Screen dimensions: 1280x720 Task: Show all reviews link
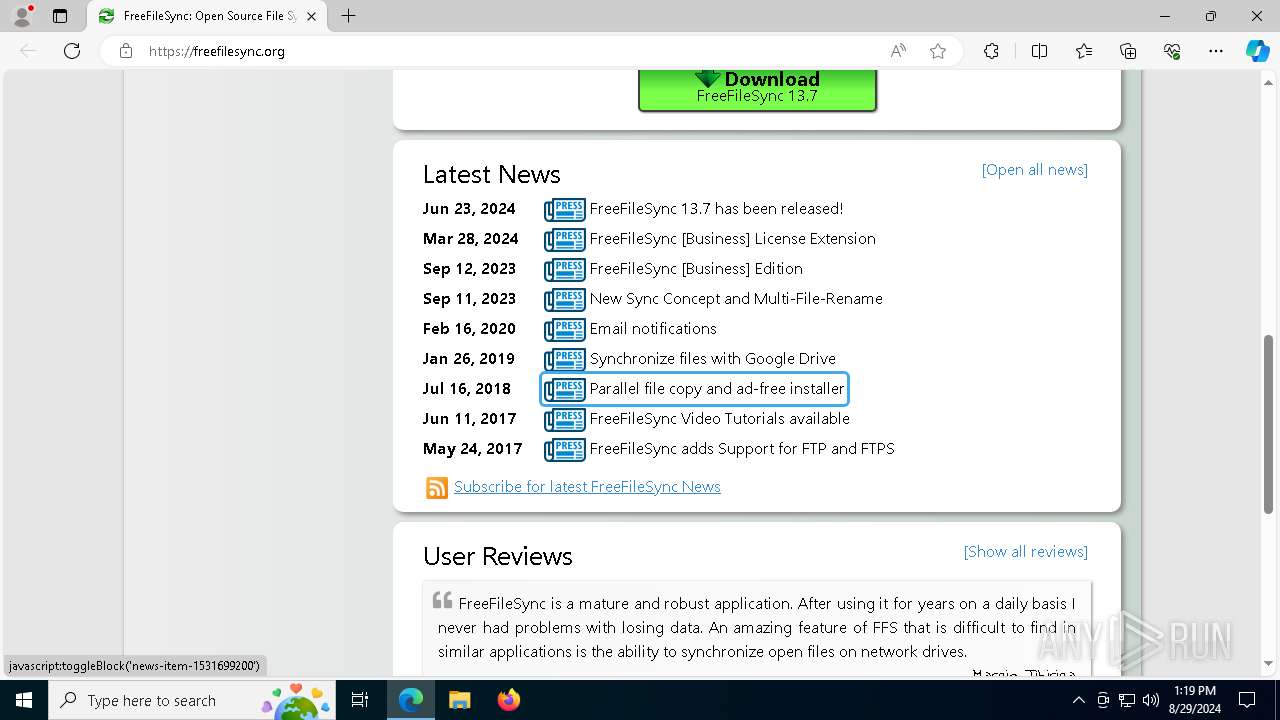(1025, 551)
